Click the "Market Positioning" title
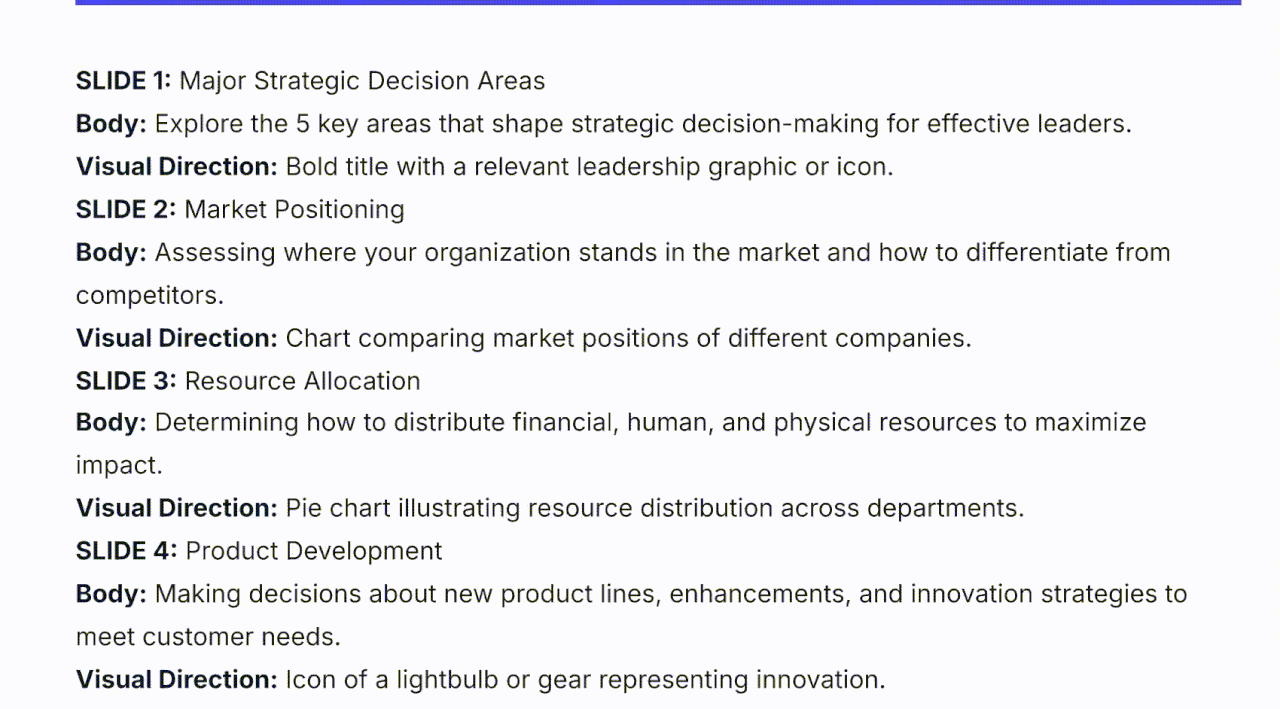The image size is (1280, 709). [x=295, y=210]
